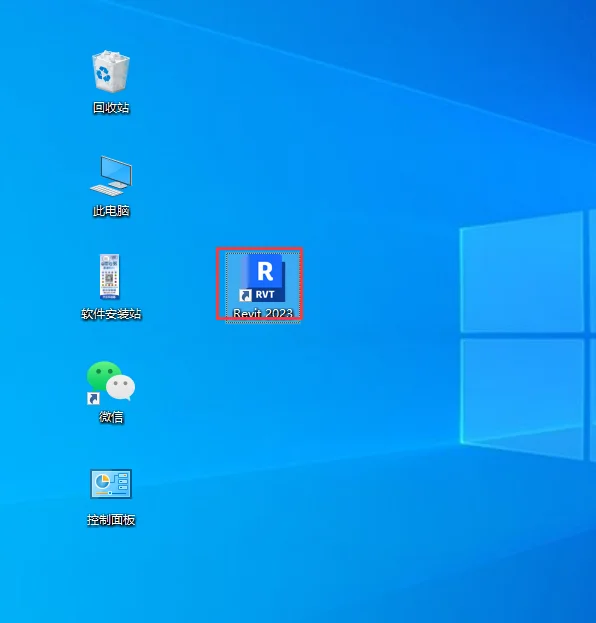Click the 控制面板 text label
Viewport: 596px width, 623px height.
[x=111, y=520]
